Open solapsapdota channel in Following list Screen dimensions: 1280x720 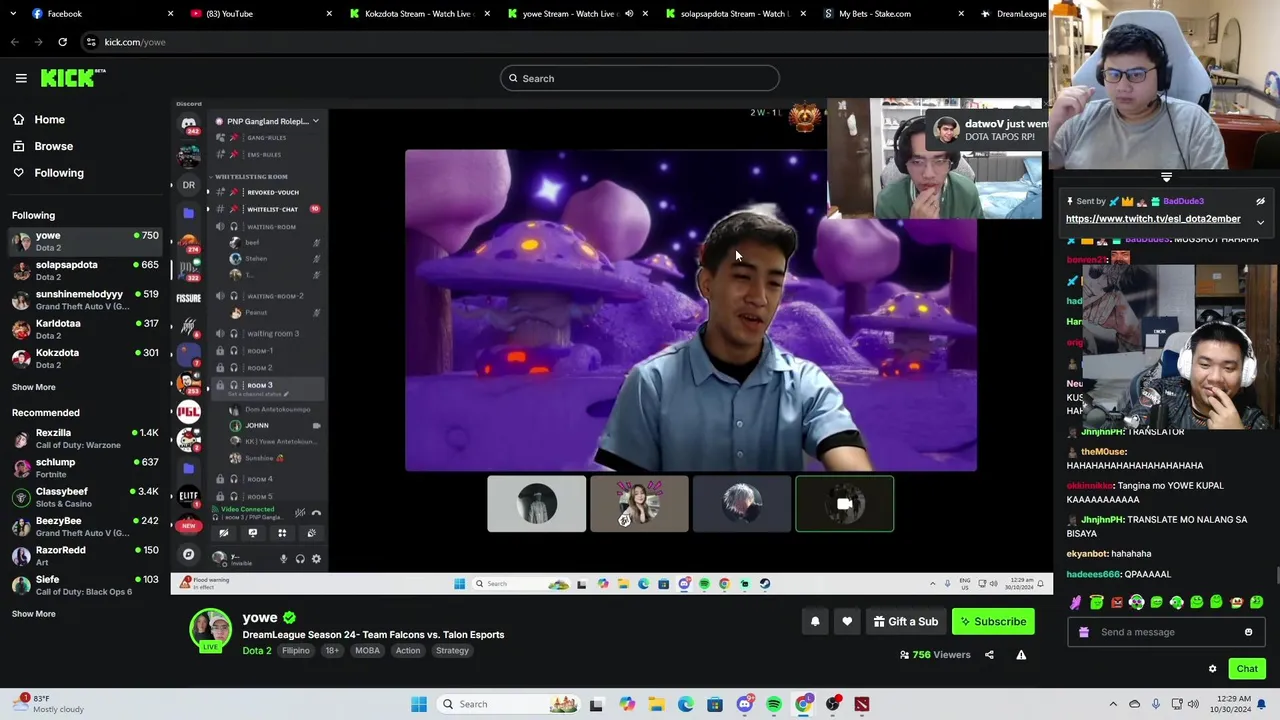[85, 270]
